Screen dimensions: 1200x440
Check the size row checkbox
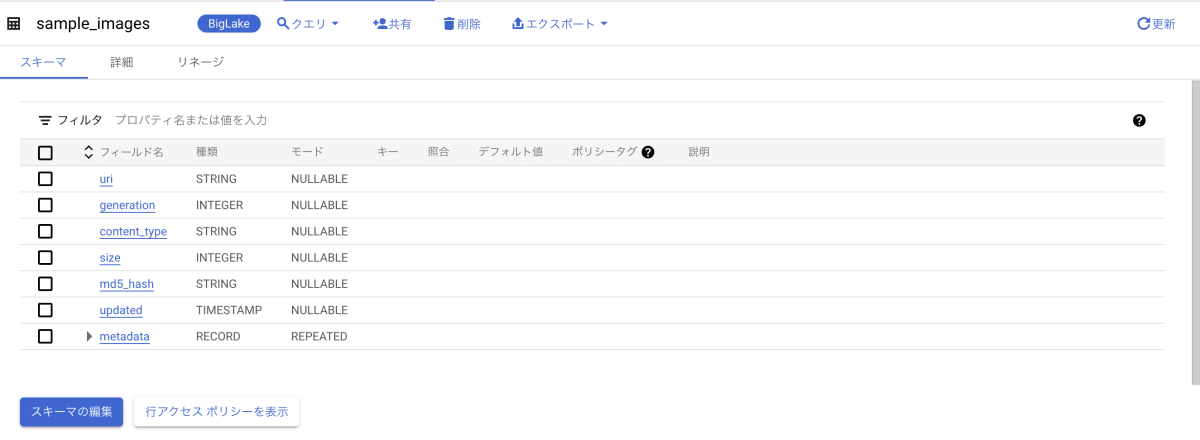click(x=45, y=258)
